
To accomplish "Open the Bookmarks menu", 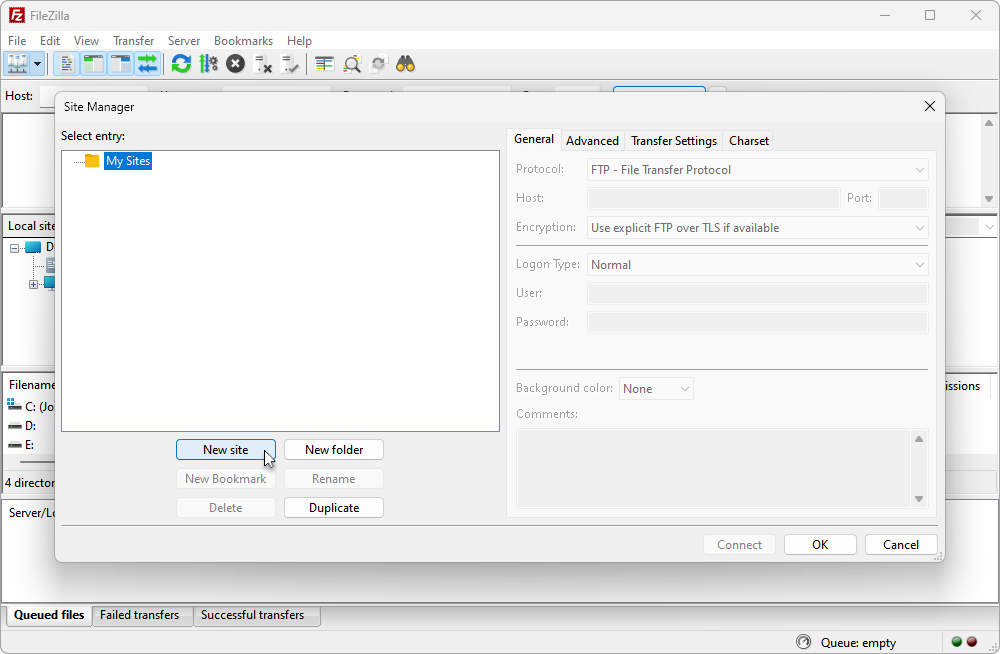I will click(244, 41).
